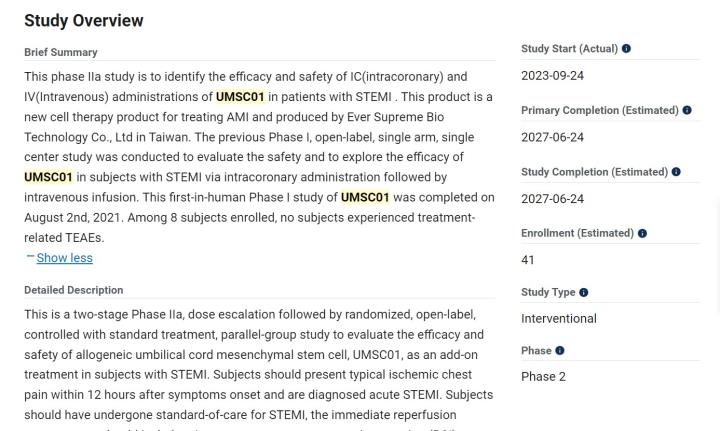This screenshot has width=720, height=431.
Task: Click the minus icon before Show less
Action: pos(30,257)
